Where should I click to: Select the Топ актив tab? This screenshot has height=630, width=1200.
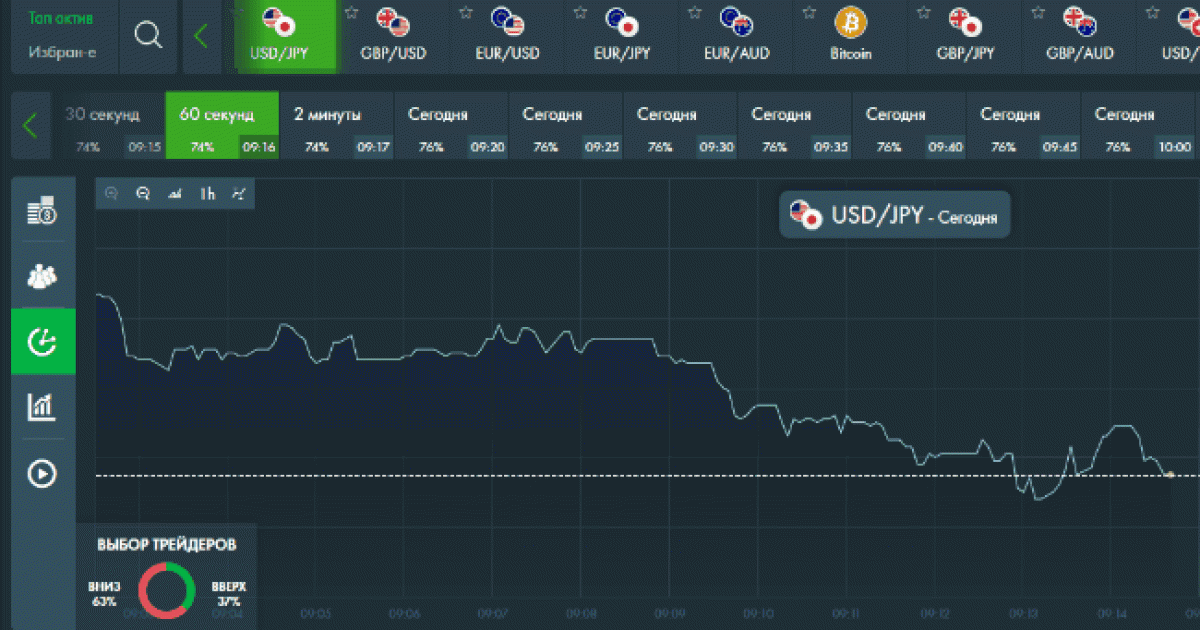61,19
